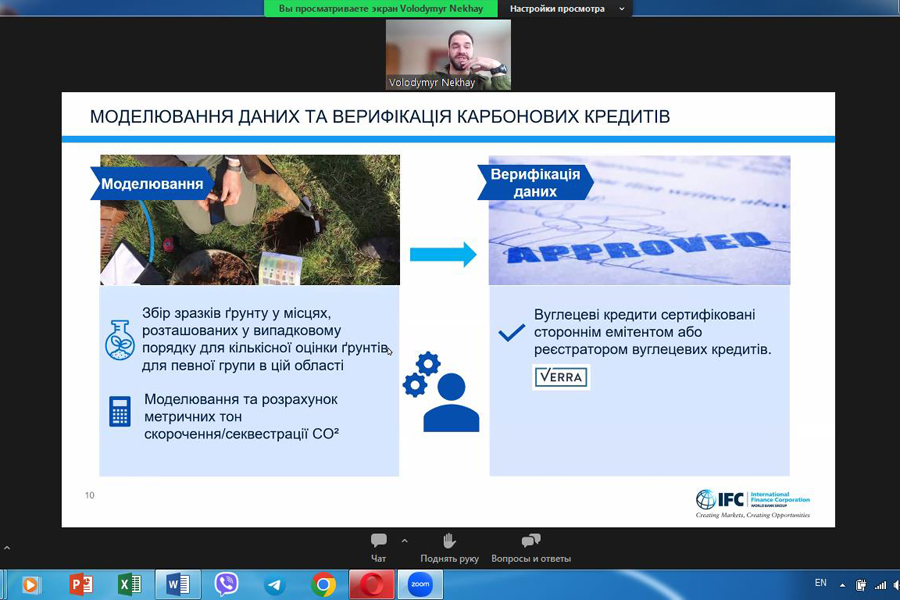
Task: Open Excel from the taskbar
Action: 129,584
